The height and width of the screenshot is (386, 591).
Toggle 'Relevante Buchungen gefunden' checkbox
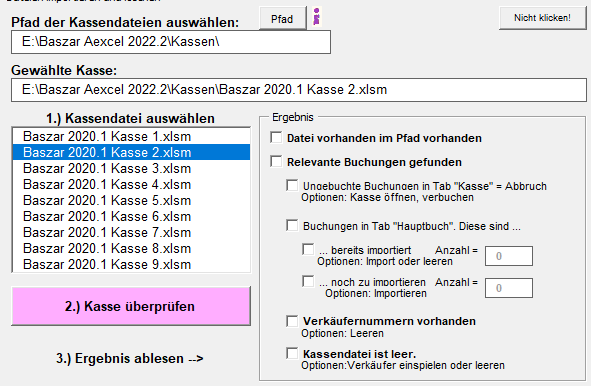276,161
